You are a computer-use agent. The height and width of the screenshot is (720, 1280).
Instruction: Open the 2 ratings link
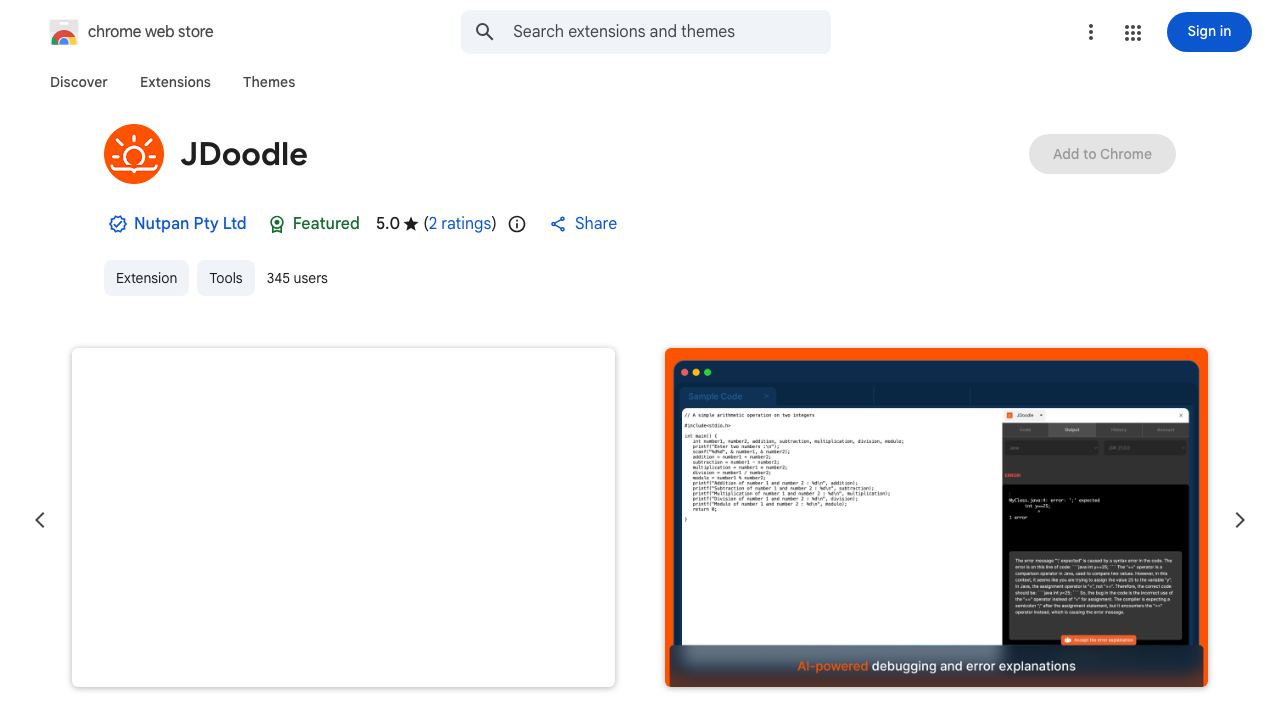point(460,223)
